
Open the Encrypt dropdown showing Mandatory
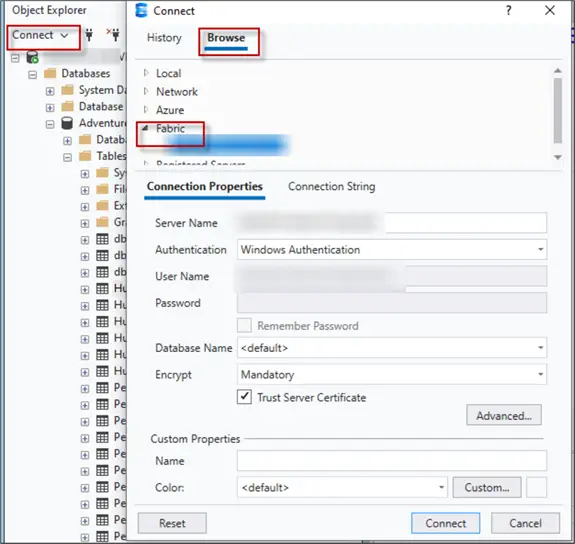point(540,374)
